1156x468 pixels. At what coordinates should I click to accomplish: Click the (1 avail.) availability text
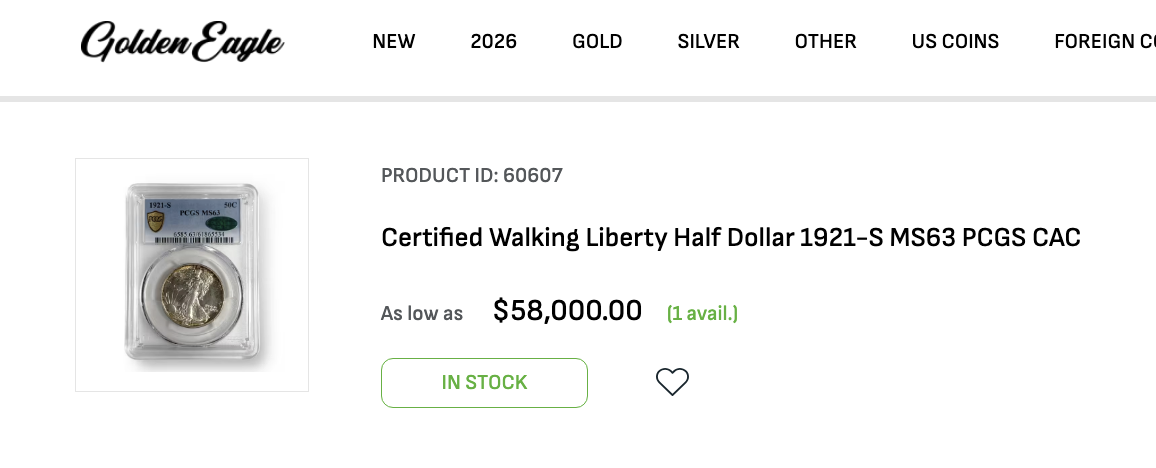point(702,313)
